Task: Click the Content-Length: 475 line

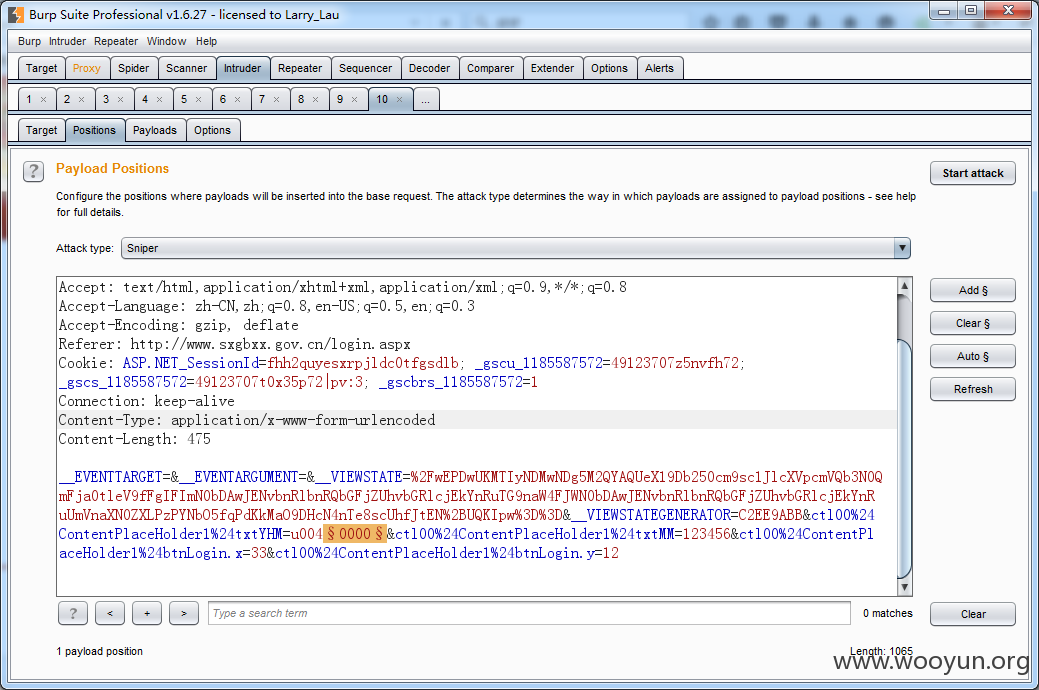Action: 135,439
